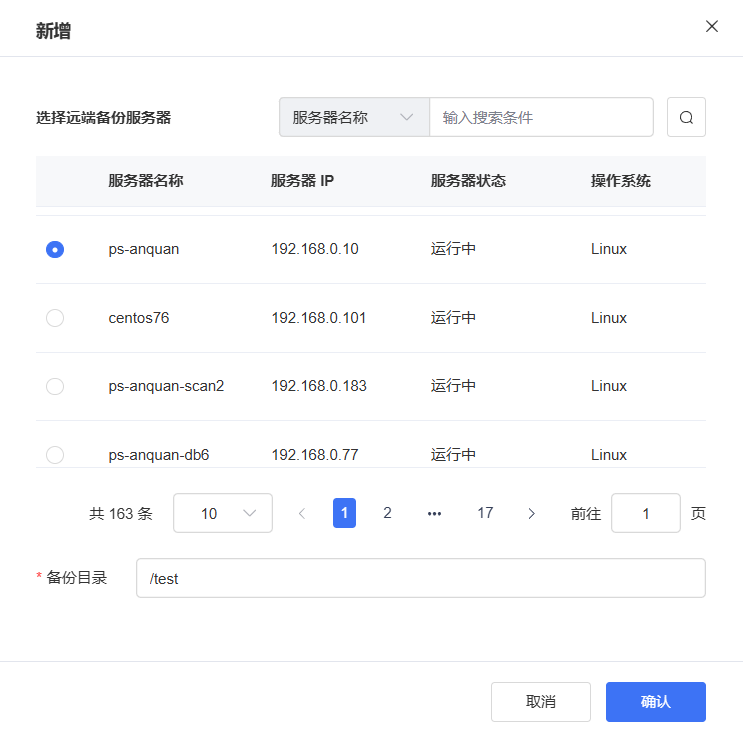Go to page 2 in pagination
The image size is (743, 739).
click(387, 513)
